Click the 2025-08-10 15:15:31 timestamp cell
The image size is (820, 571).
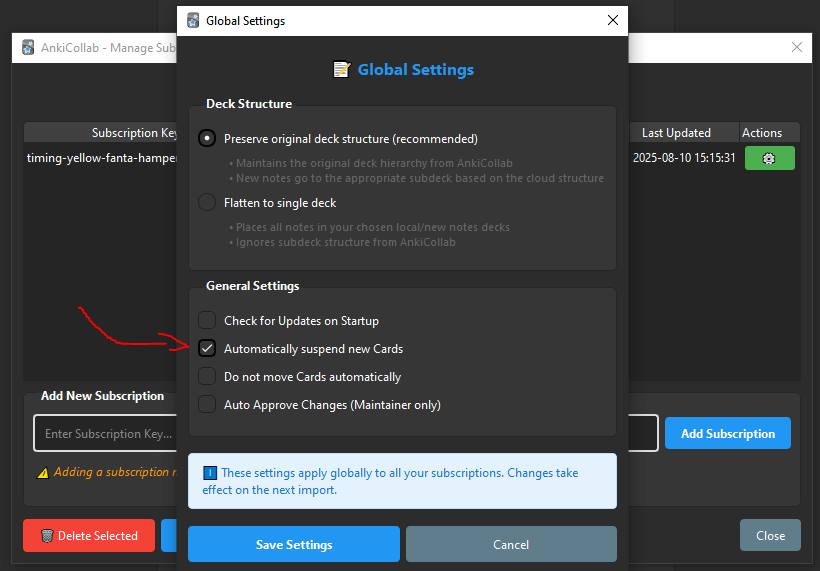[684, 158]
